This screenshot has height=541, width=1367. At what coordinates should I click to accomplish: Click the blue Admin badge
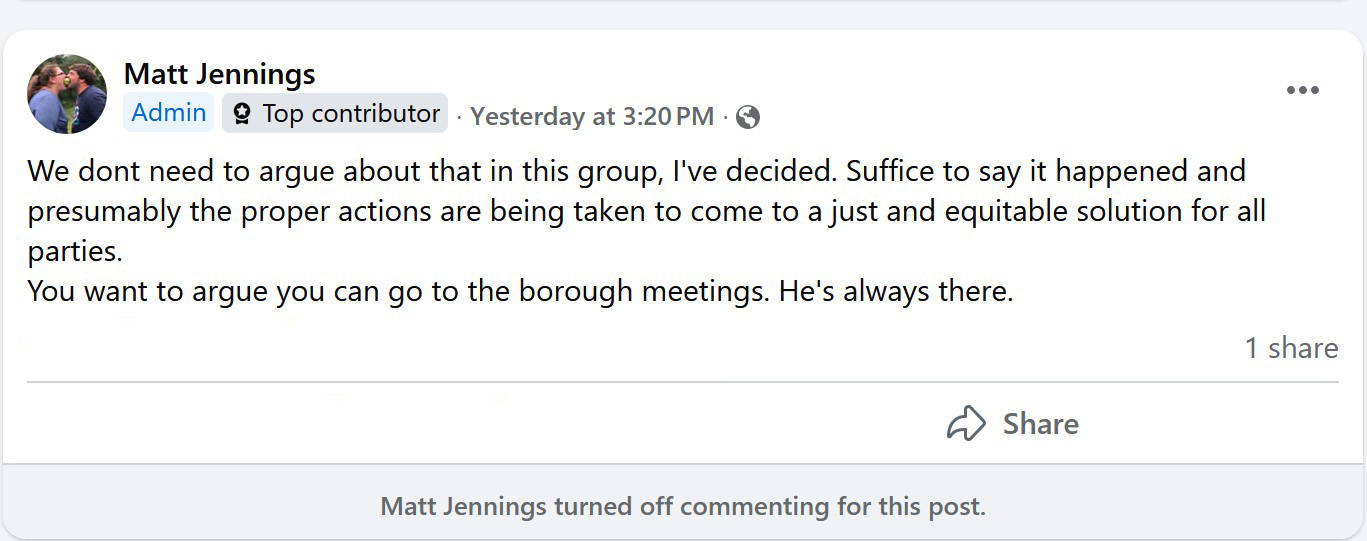pyautogui.click(x=169, y=113)
